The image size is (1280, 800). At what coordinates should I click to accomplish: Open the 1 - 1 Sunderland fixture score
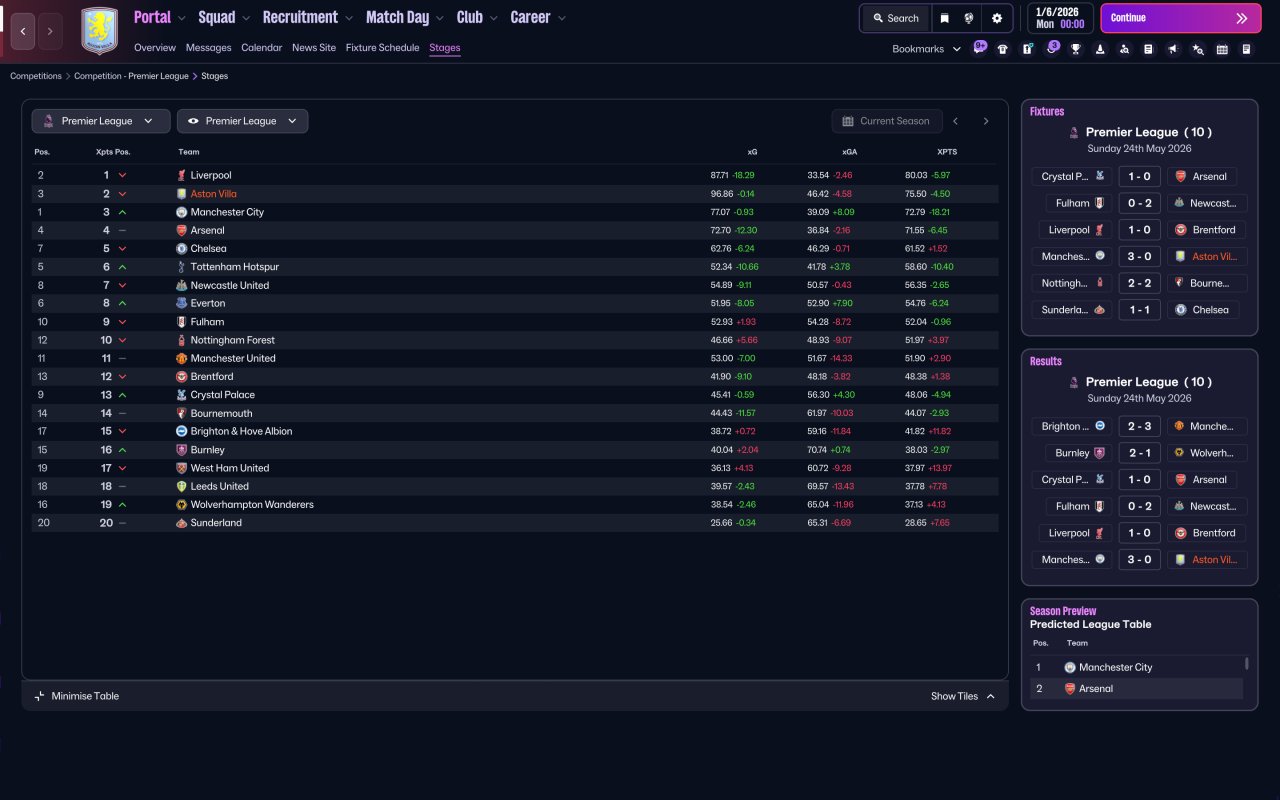point(1139,310)
